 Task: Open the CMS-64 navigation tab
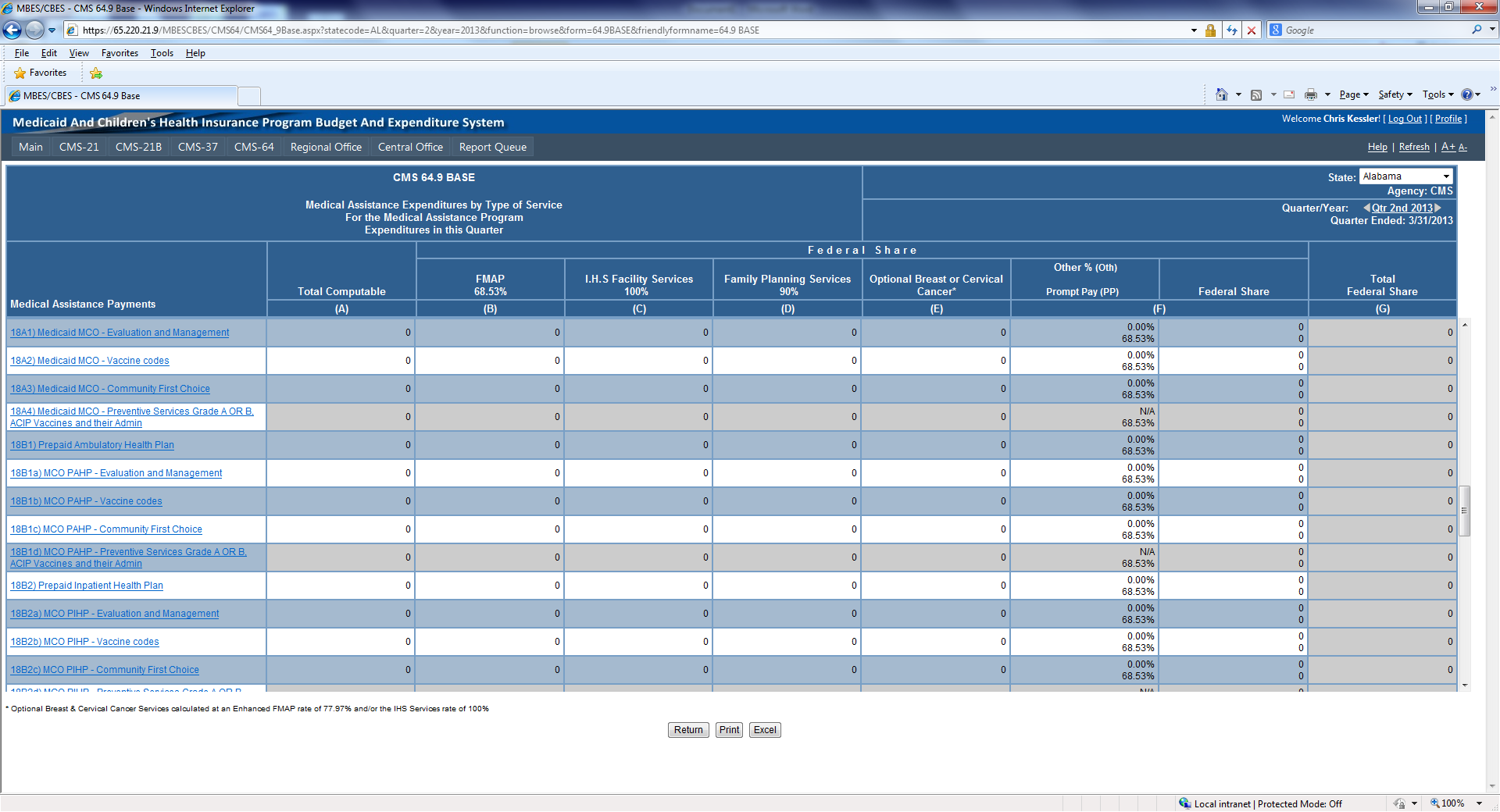coord(254,147)
